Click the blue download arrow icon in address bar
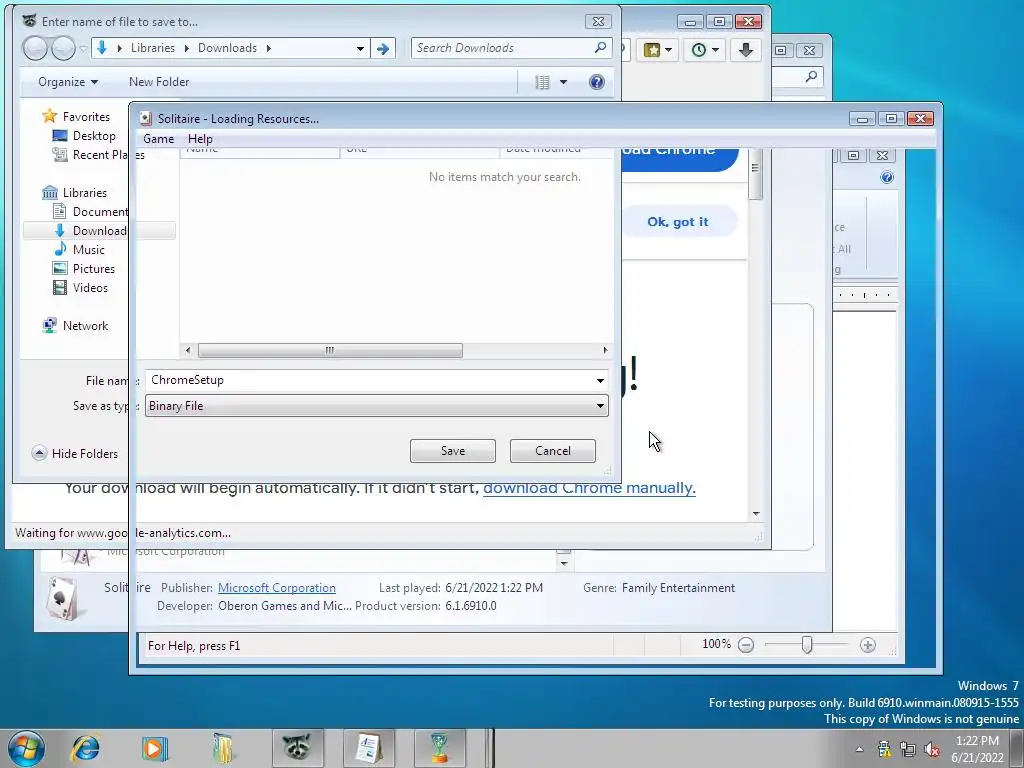Image resolution: width=1024 pixels, height=768 pixels. pyautogui.click(x=102, y=48)
